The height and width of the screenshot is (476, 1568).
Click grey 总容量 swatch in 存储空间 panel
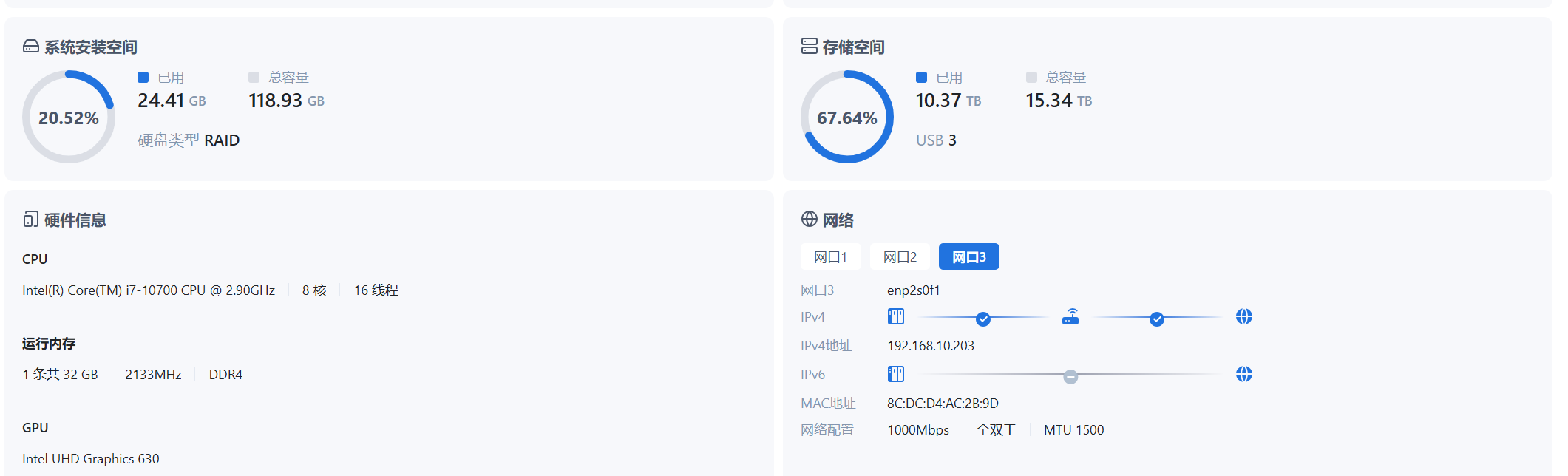click(x=1031, y=78)
